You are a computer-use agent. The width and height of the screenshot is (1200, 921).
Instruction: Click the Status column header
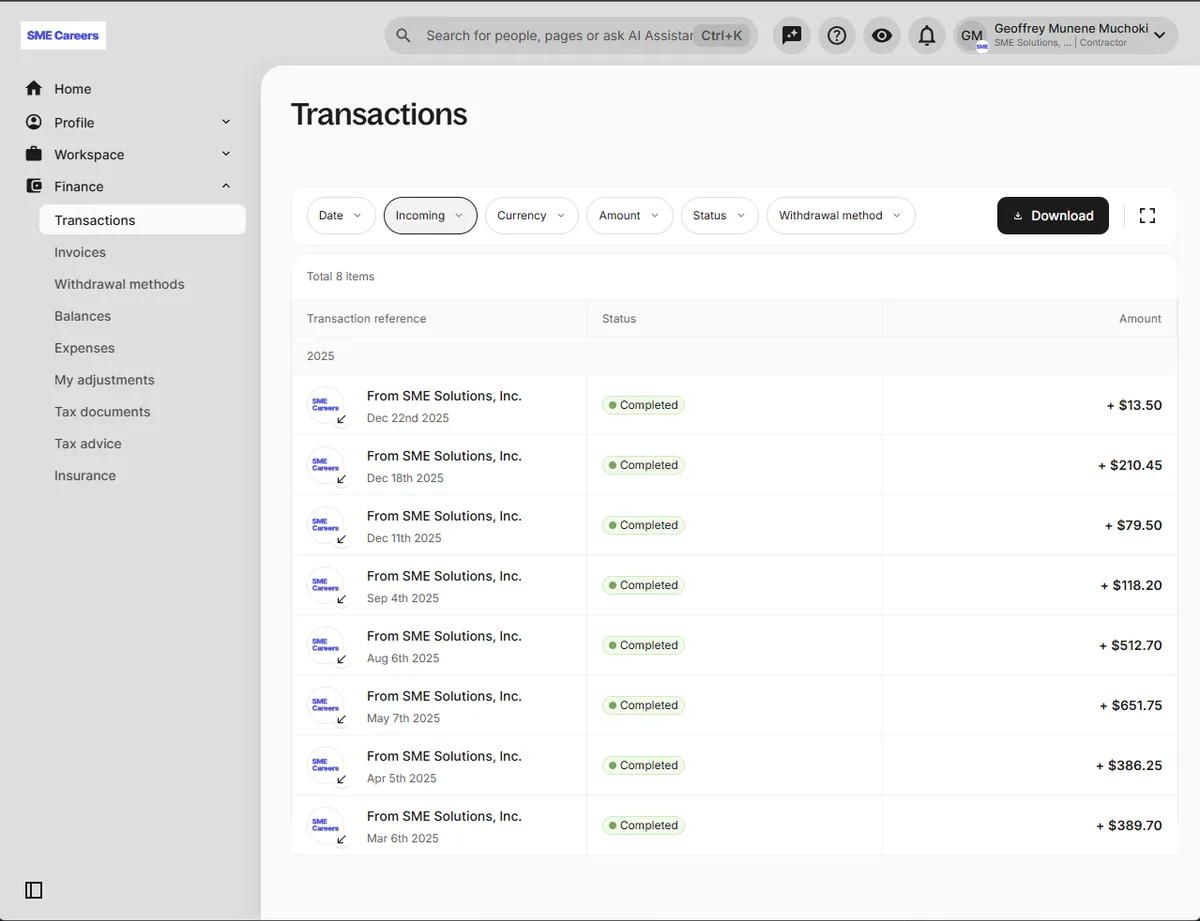[619, 319]
